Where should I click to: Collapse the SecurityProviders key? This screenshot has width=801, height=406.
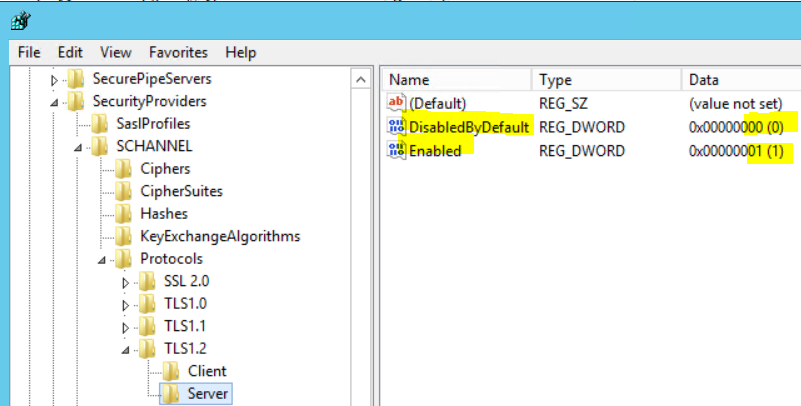click(x=54, y=103)
